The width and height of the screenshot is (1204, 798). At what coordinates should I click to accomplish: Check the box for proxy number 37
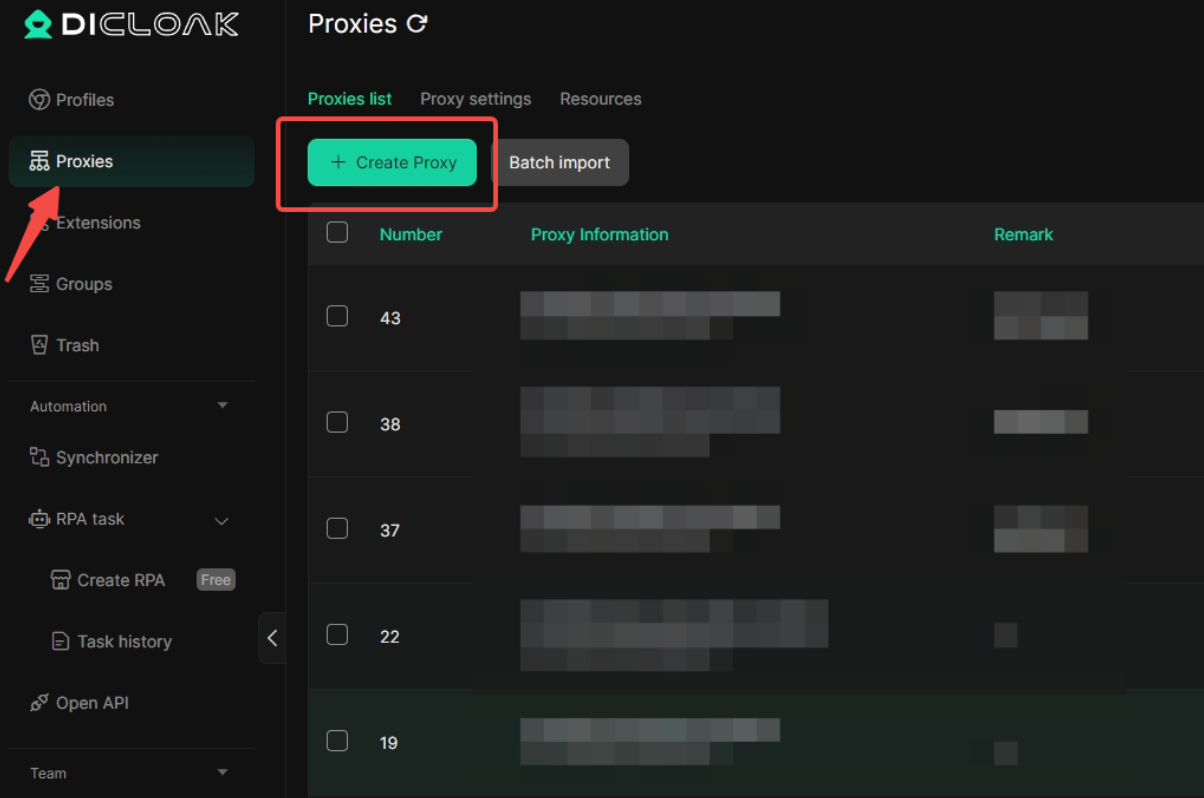(x=337, y=528)
